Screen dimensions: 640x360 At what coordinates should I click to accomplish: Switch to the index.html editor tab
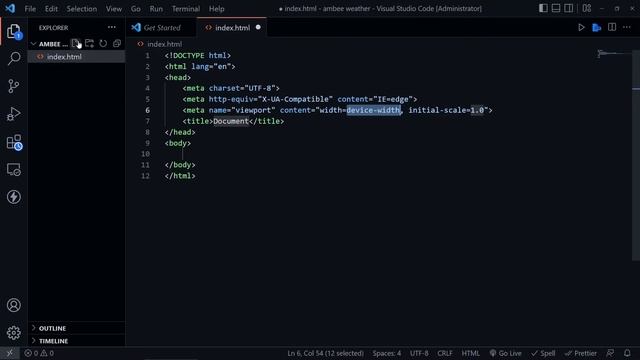232,28
